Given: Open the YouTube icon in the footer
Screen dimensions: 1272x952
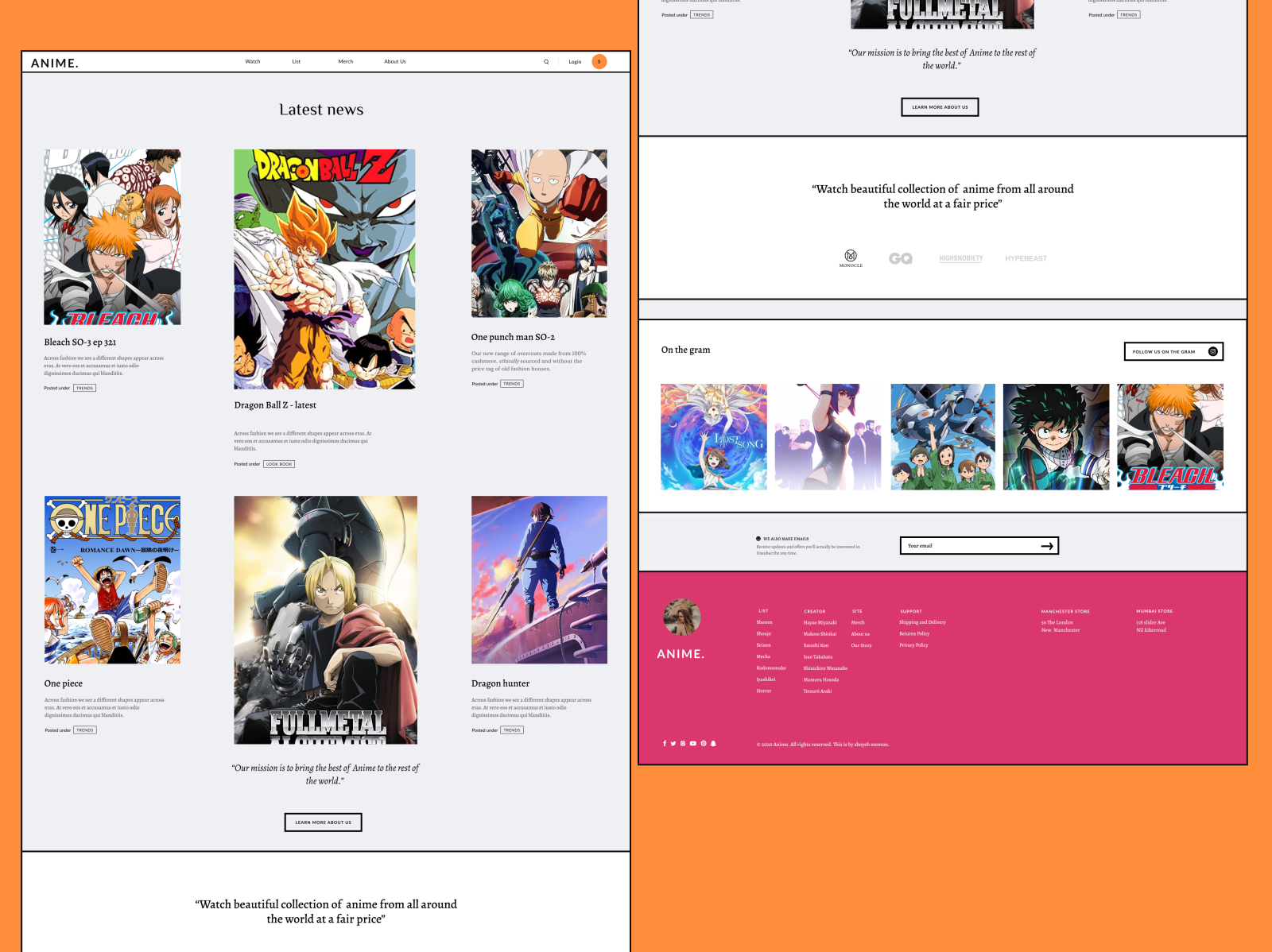Looking at the screenshot, I should (x=693, y=744).
